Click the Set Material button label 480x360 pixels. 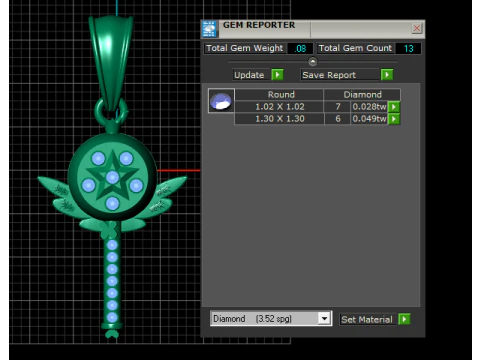367,320
